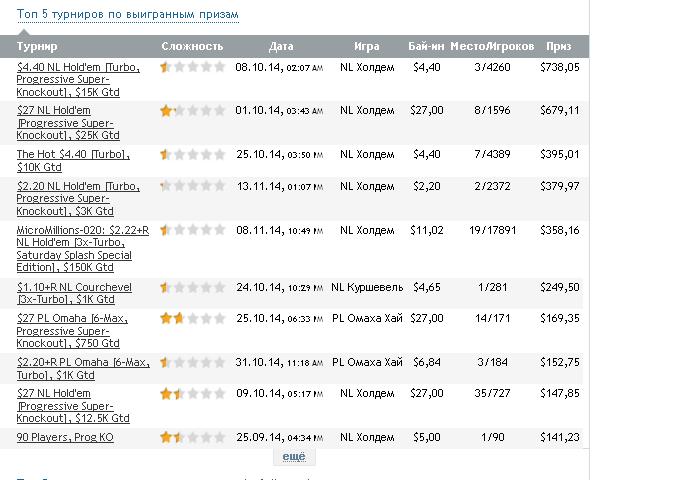Image resolution: width=683 pixels, height=480 pixels.
Task: Click star rating of $12.5K Gtd tournament
Action: pyautogui.click(x=192, y=394)
